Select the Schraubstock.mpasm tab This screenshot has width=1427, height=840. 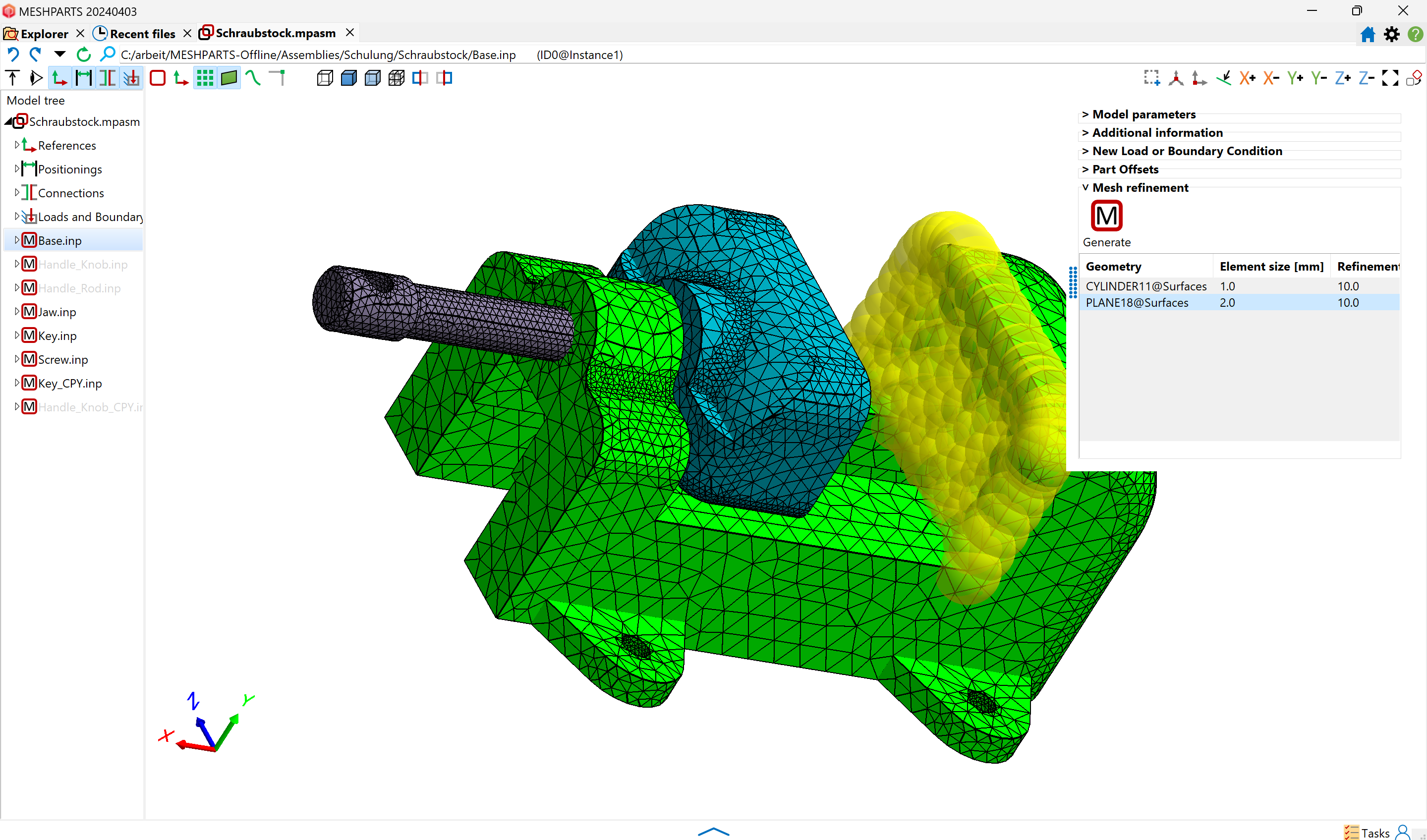click(268, 33)
